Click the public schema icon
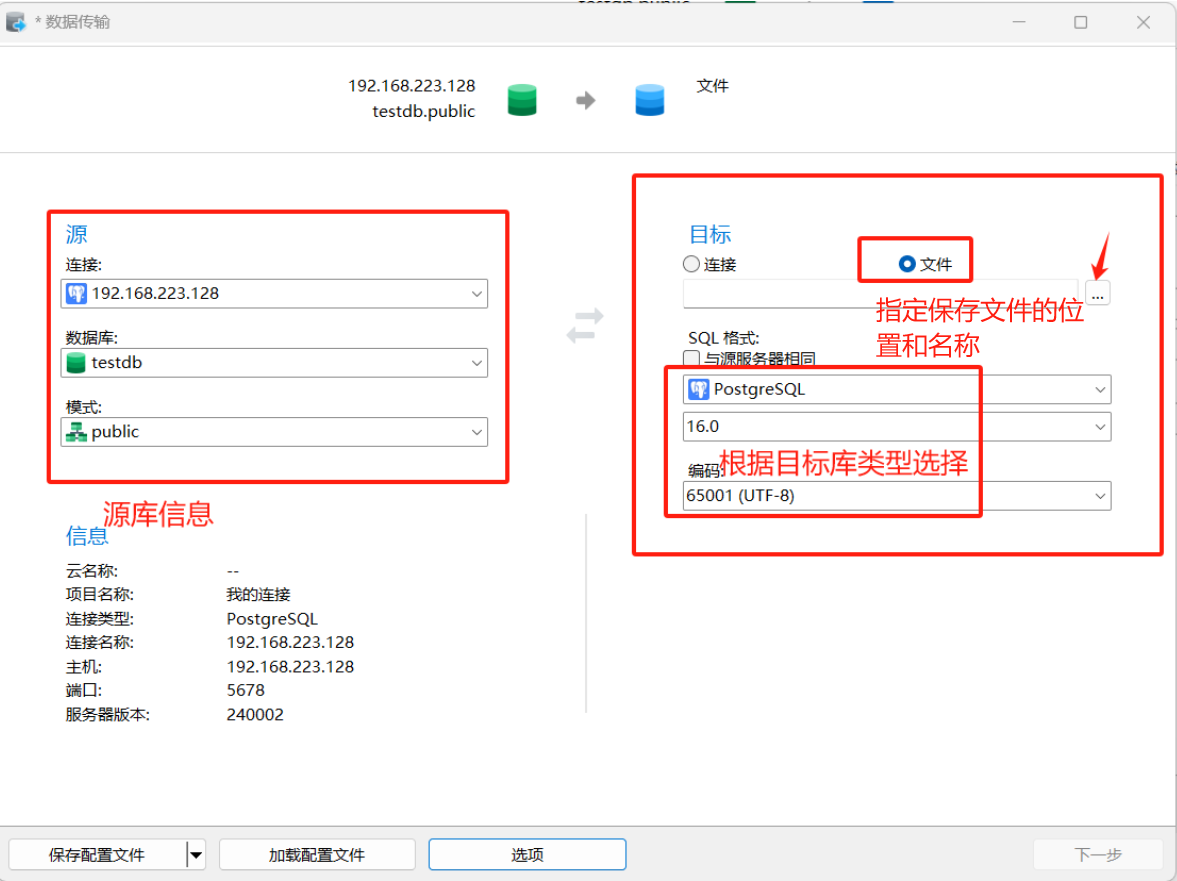The width and height of the screenshot is (1177, 881). 76,432
